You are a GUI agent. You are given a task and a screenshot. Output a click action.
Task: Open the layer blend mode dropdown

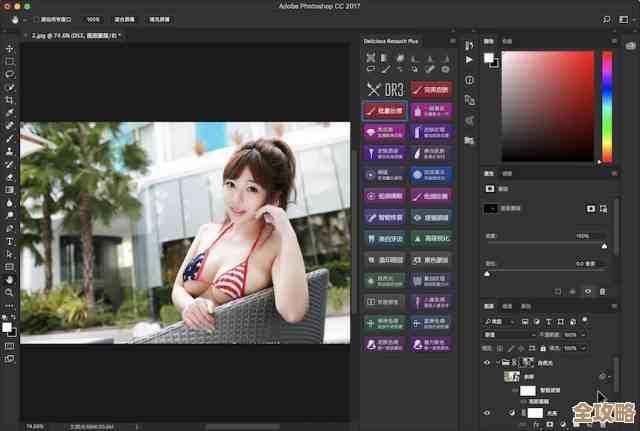509,335
